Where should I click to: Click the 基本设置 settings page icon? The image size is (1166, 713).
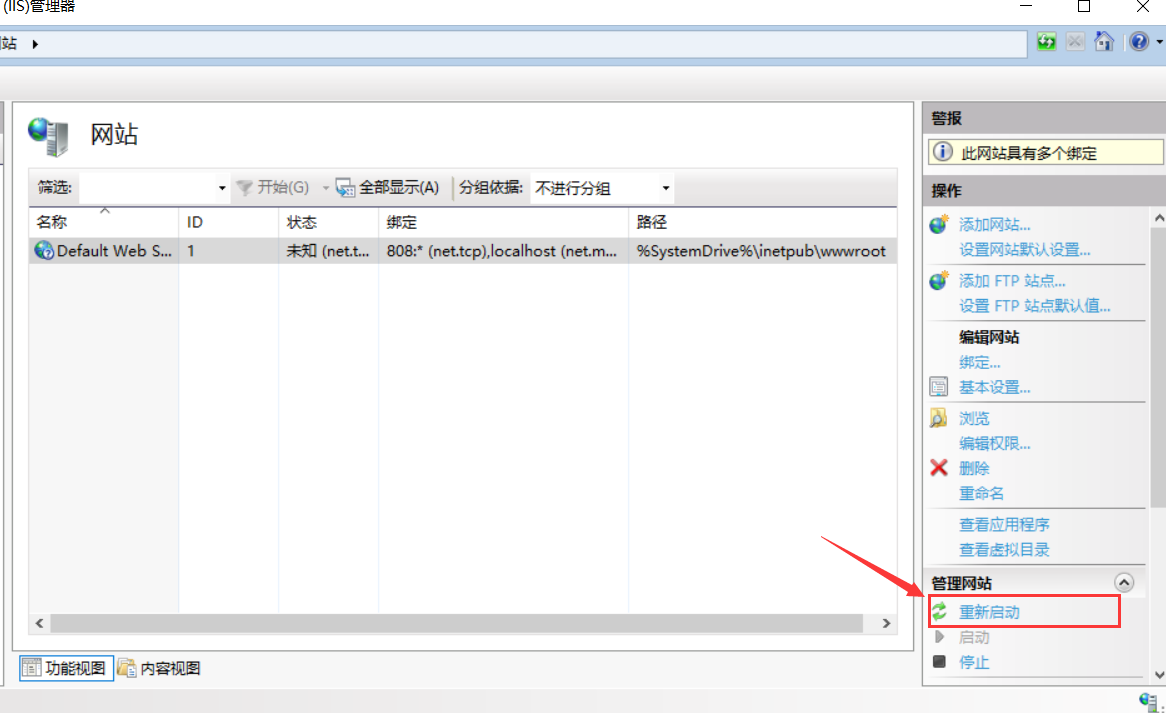click(938, 387)
